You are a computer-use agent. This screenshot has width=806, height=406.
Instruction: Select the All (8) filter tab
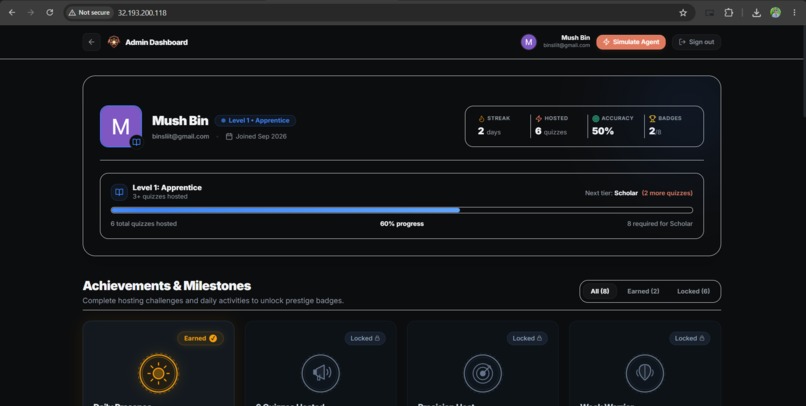(x=599, y=291)
